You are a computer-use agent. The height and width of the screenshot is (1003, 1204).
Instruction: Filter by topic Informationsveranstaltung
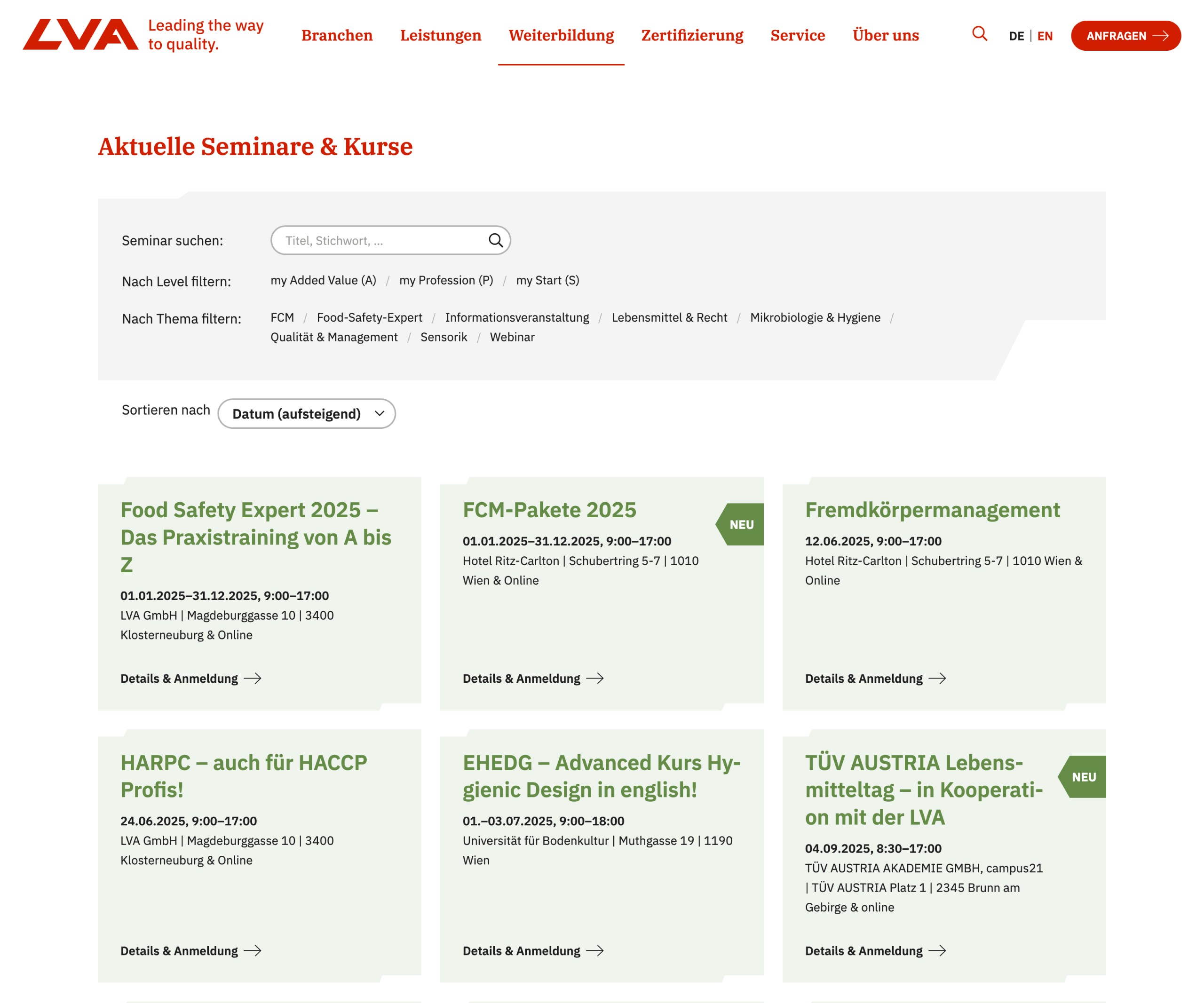coord(516,317)
